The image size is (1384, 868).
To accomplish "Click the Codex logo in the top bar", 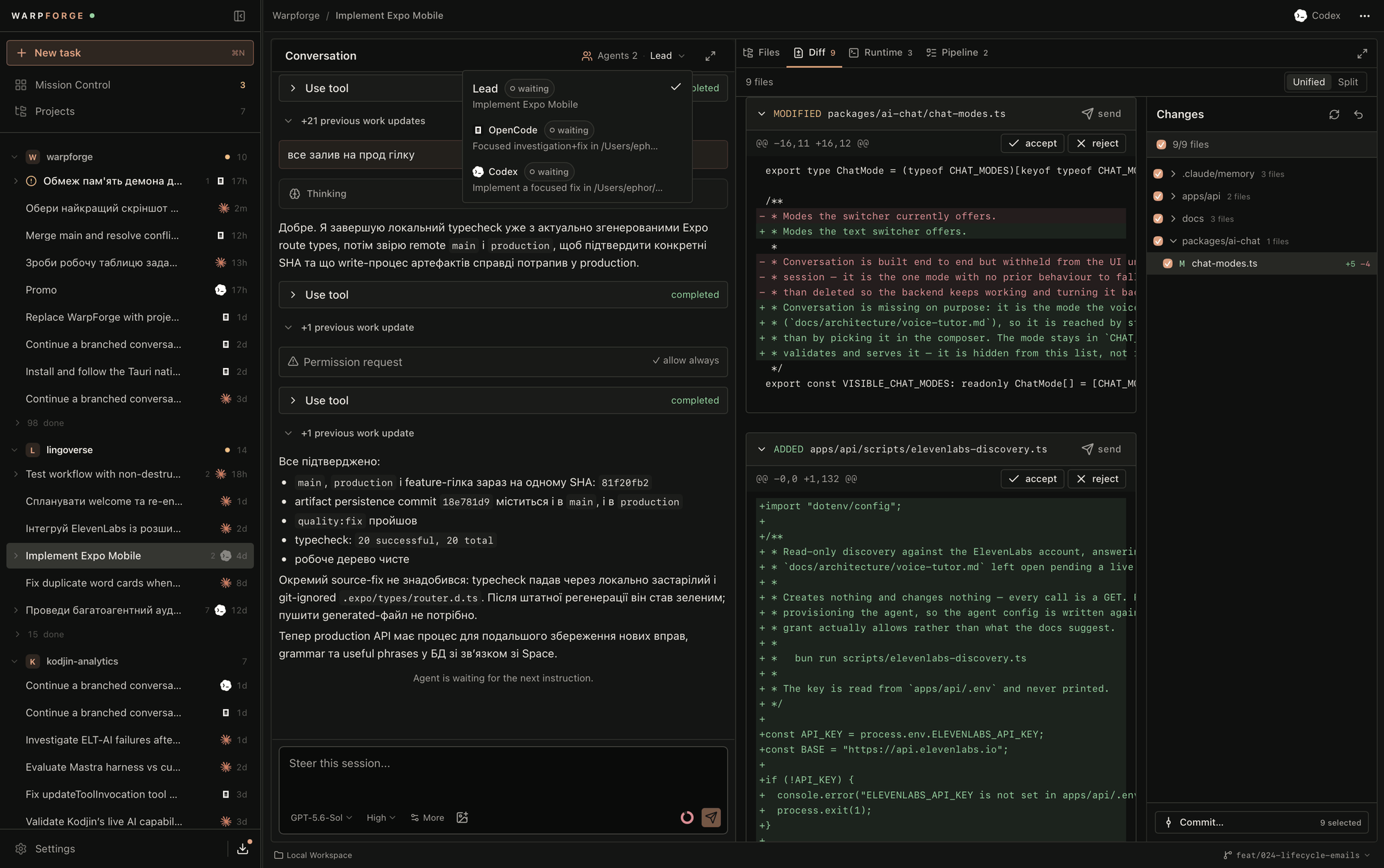I will click(1300, 16).
